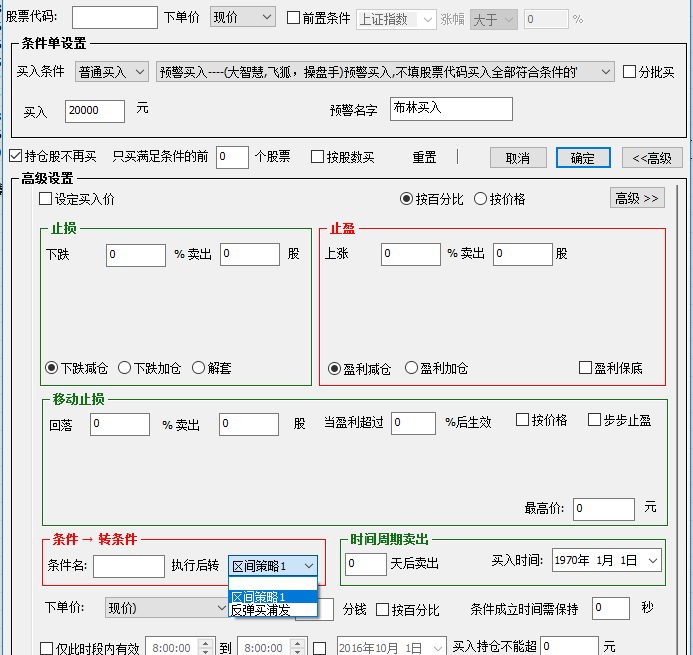The width and height of the screenshot is (693, 655).
Task: Uncheck 持仓股不再买 checkbox
Action: click(15, 157)
